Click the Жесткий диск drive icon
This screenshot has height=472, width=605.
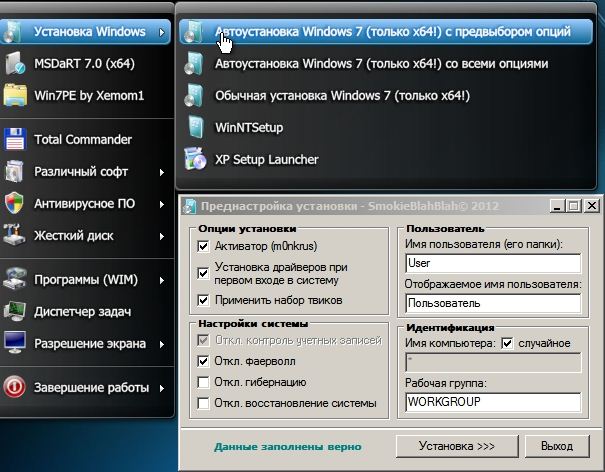pyautogui.click(x=16, y=236)
